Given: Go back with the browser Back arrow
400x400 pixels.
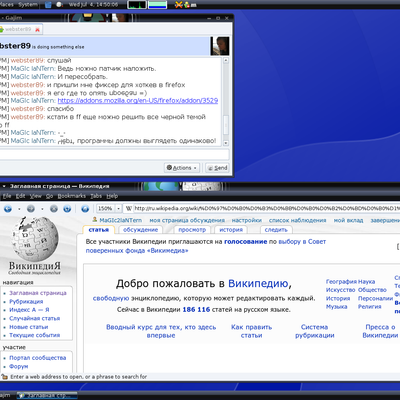Looking at the screenshot, I should tap(8, 209).
